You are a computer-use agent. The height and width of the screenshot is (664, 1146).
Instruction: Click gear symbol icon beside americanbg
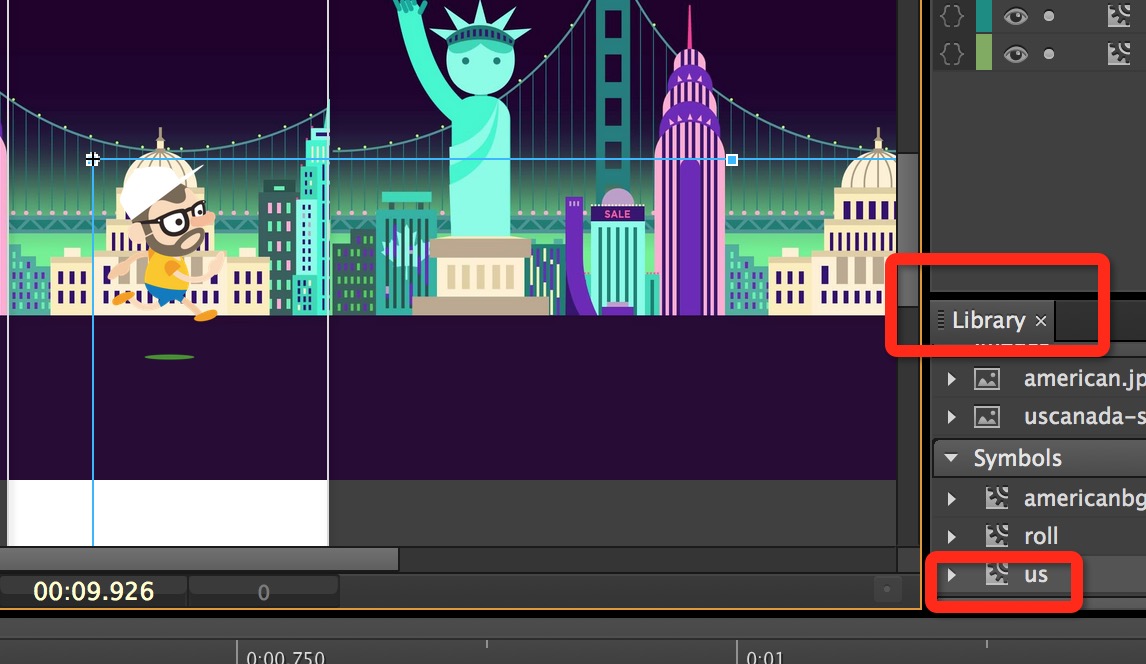[x=997, y=497]
